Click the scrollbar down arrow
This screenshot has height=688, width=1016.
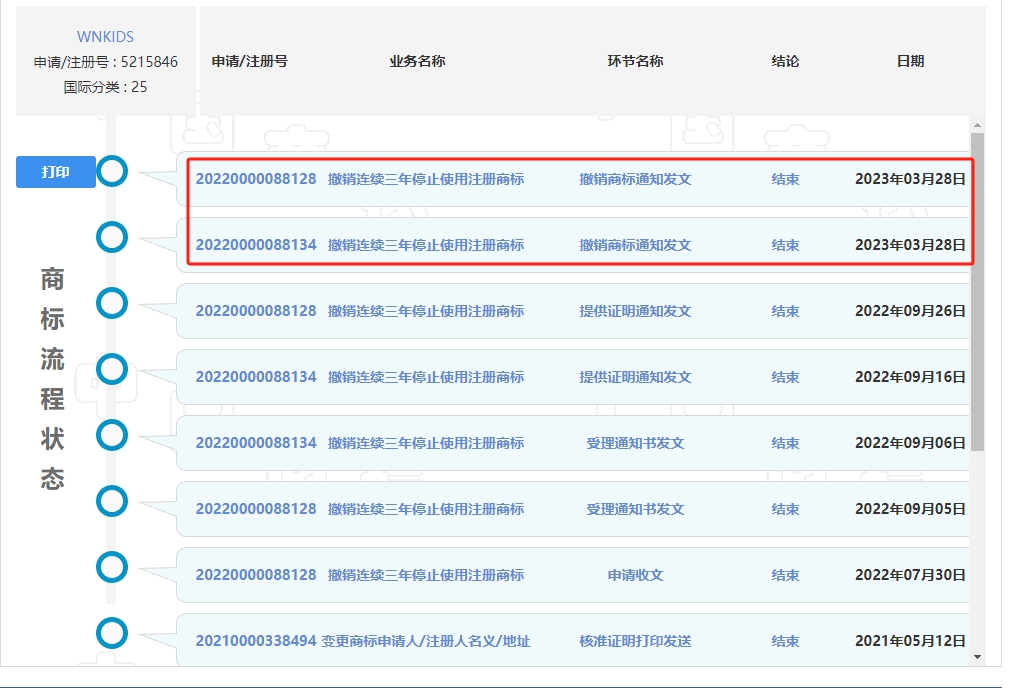tap(977, 657)
